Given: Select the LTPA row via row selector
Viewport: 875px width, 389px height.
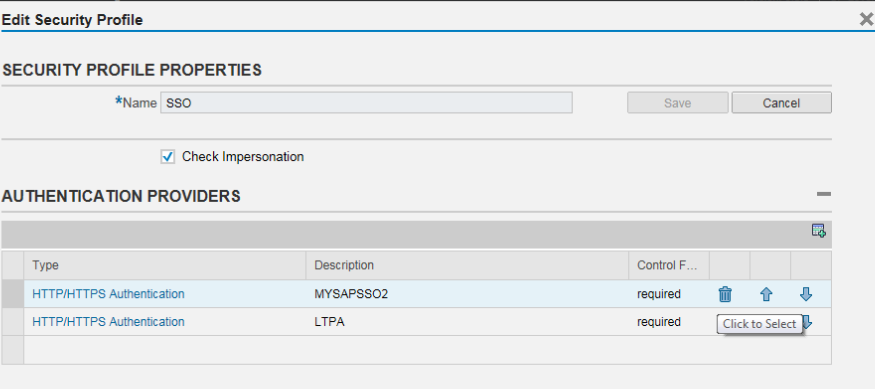Looking at the screenshot, I should [12, 322].
